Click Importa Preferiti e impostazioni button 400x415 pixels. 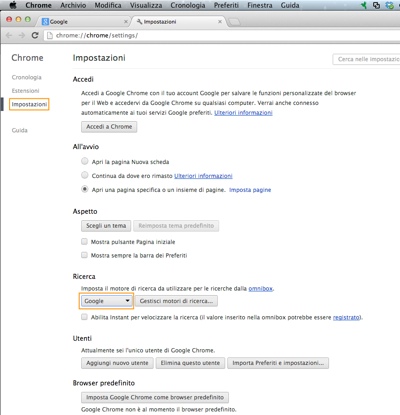(278, 363)
